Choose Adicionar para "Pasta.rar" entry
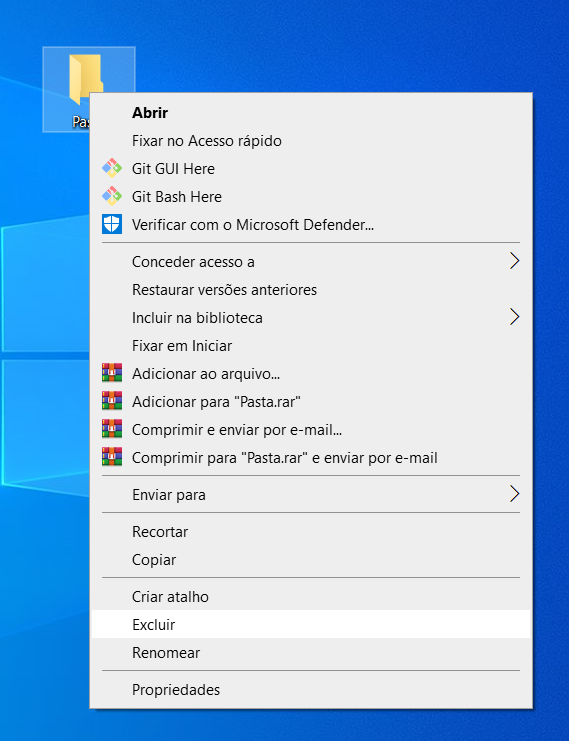Viewport: 572px width, 744px height. [x=311, y=401]
